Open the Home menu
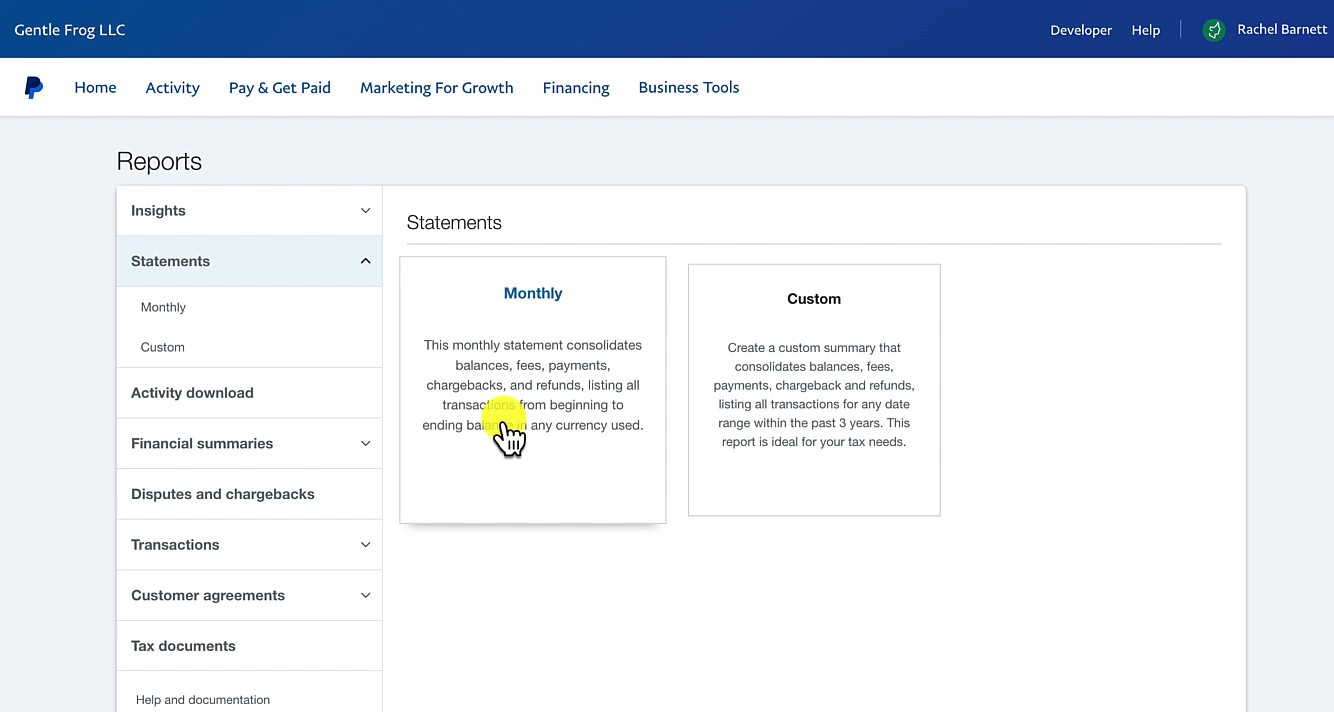 coord(95,88)
